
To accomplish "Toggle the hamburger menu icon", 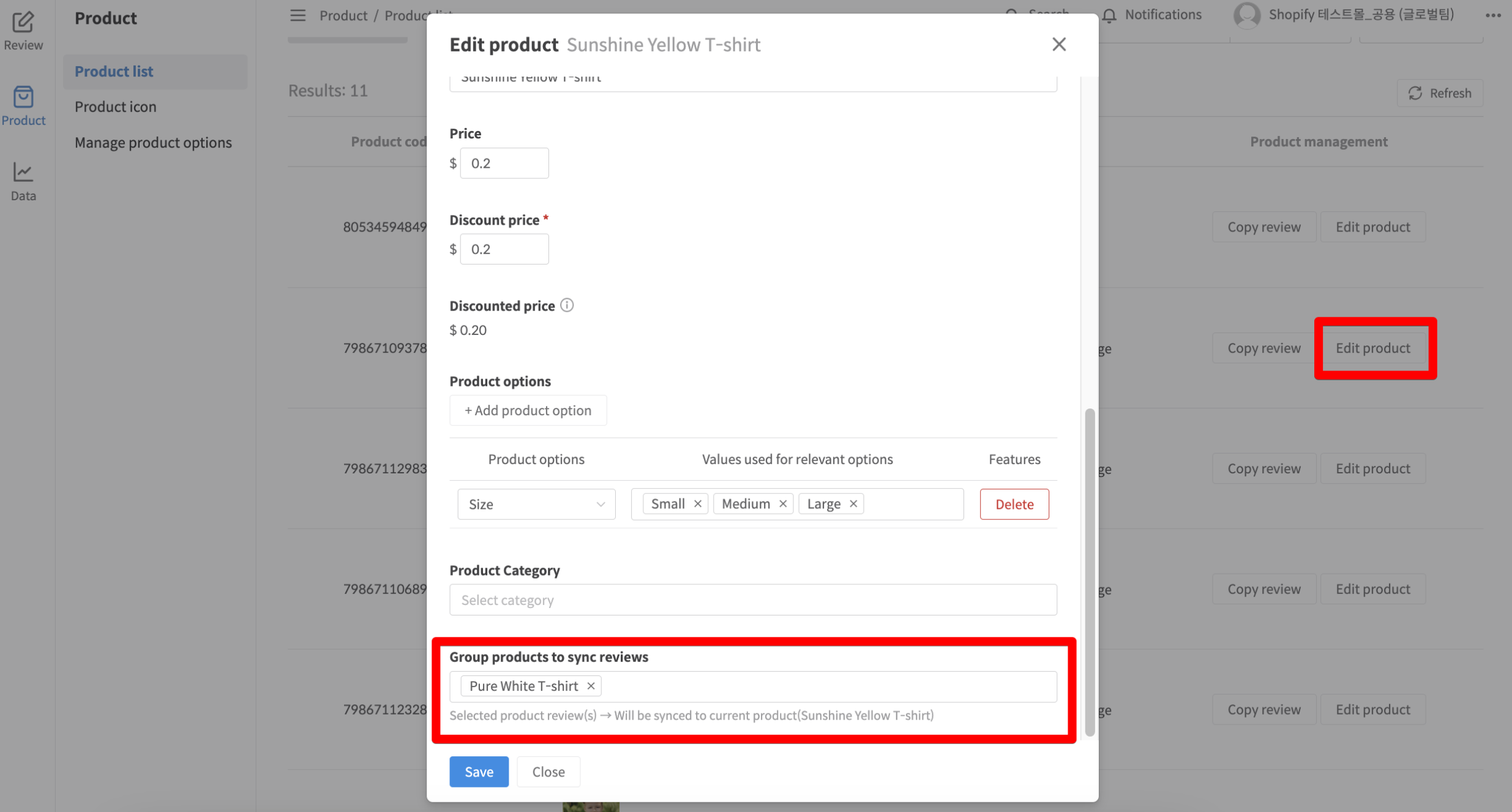I will click(x=298, y=15).
